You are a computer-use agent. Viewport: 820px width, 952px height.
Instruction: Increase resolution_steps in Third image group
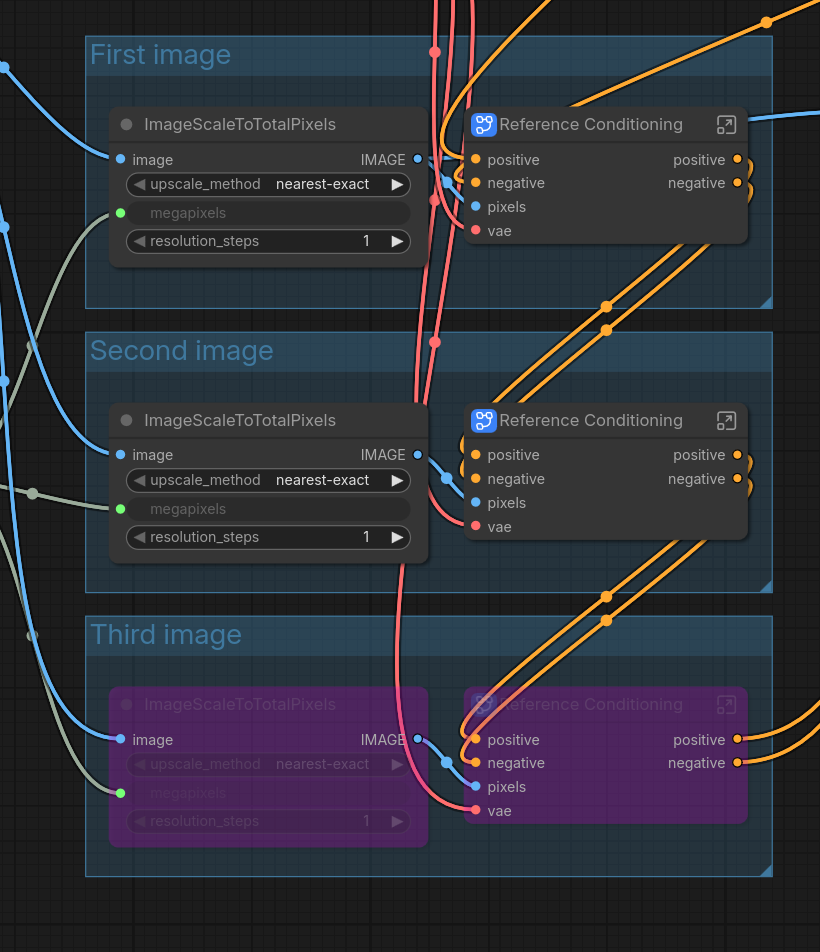[397, 821]
